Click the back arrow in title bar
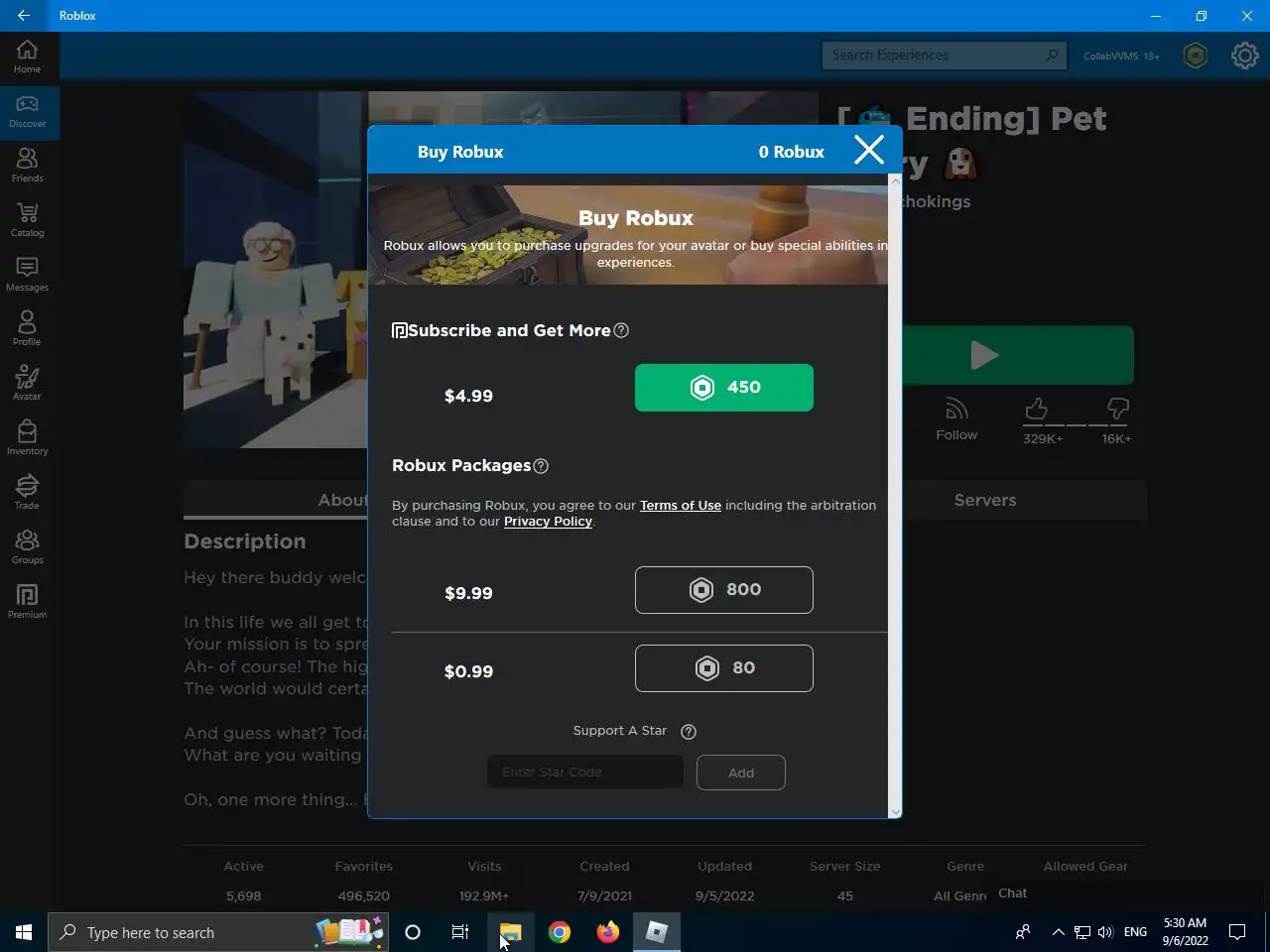Image resolution: width=1270 pixels, height=952 pixels. (24, 16)
